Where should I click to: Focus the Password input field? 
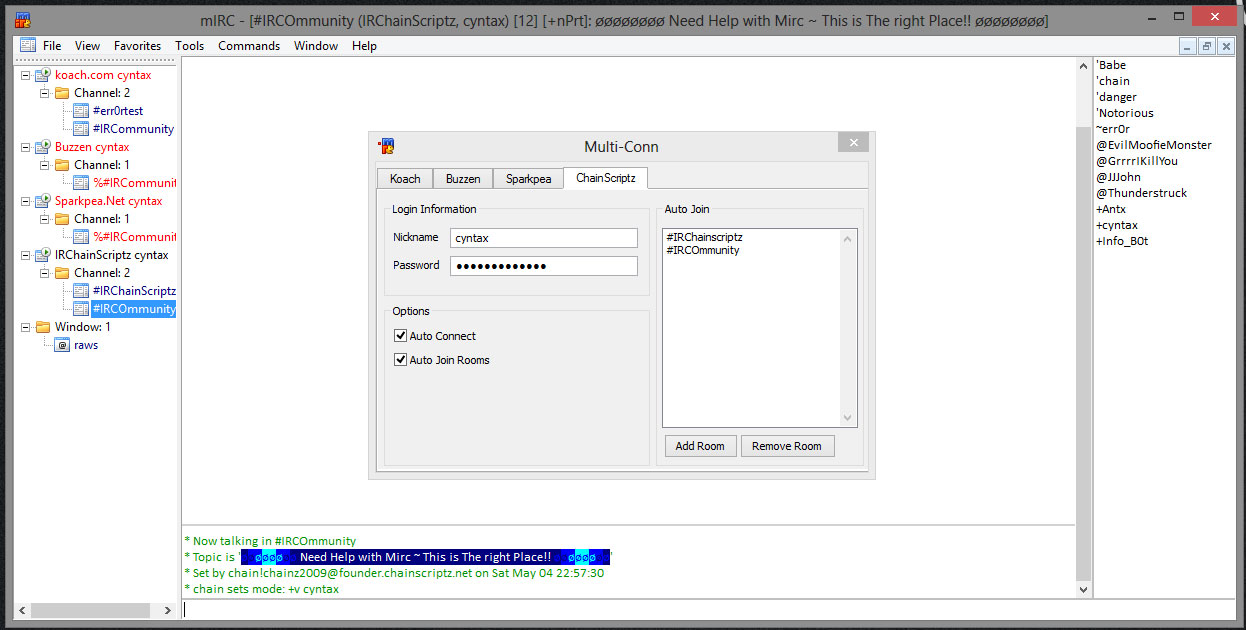click(544, 266)
